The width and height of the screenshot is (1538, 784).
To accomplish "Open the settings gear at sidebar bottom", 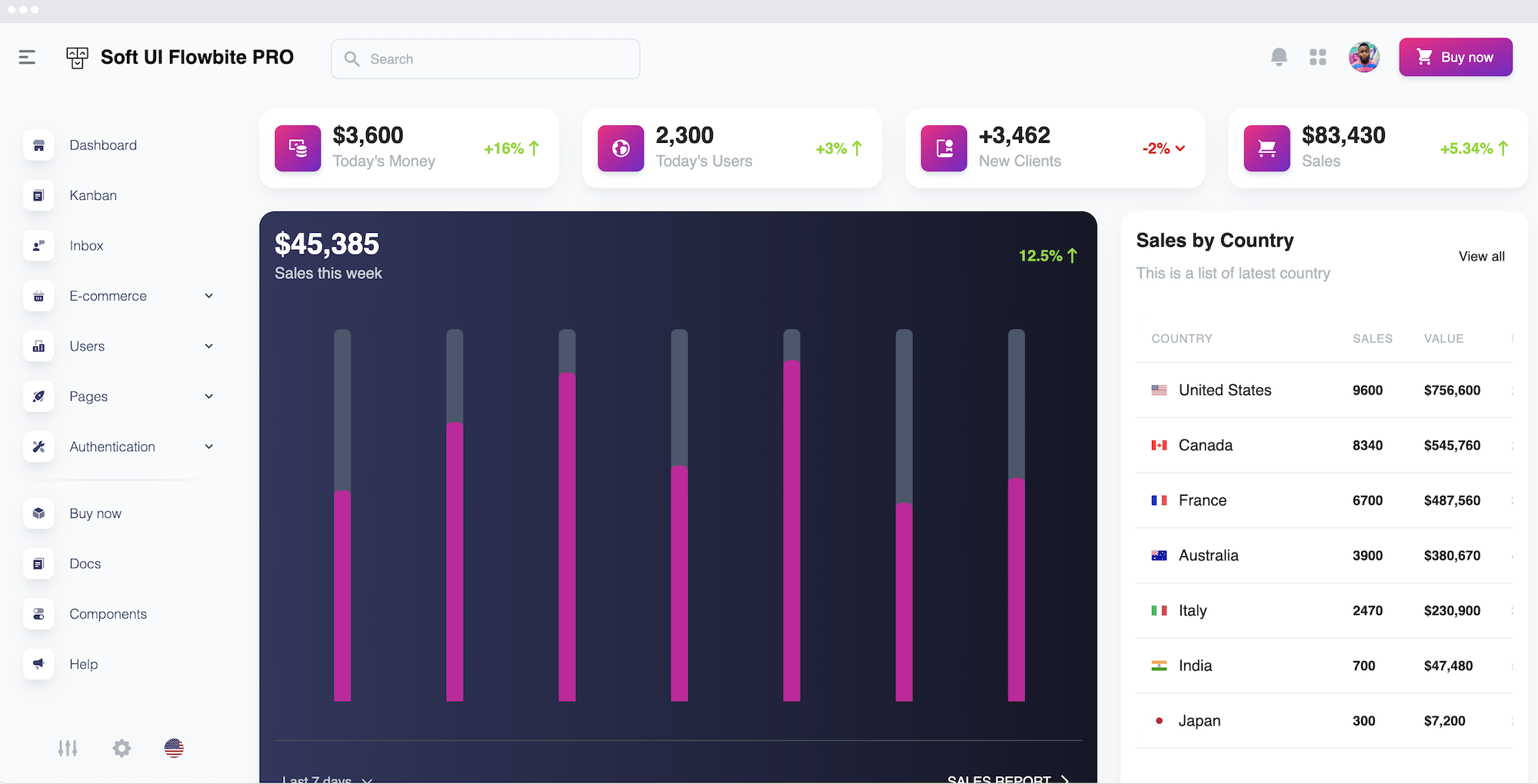I will (x=122, y=747).
